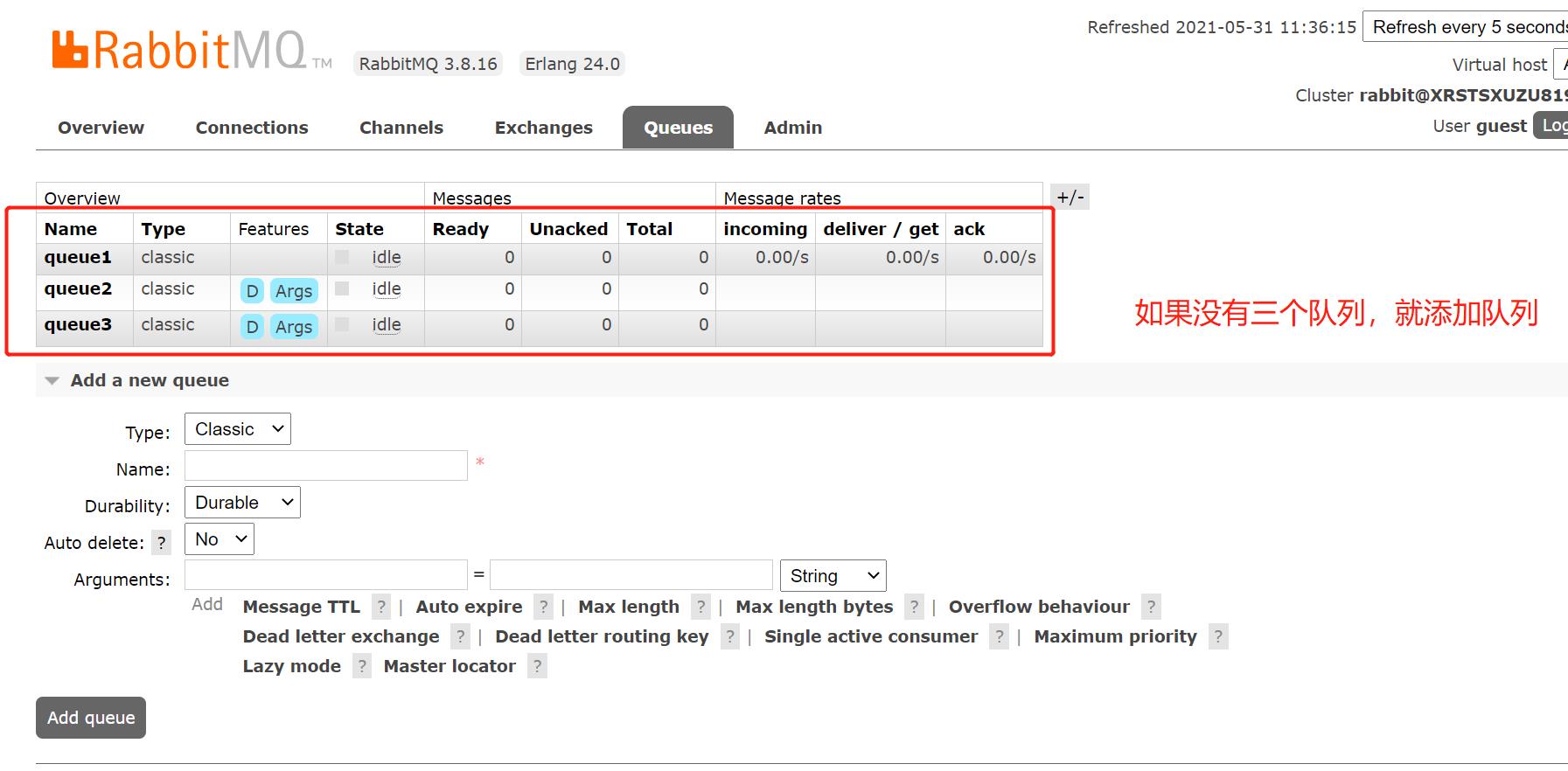Click queue2 state indicator square
Viewport: 1568px width, 771px height.
click(x=342, y=288)
